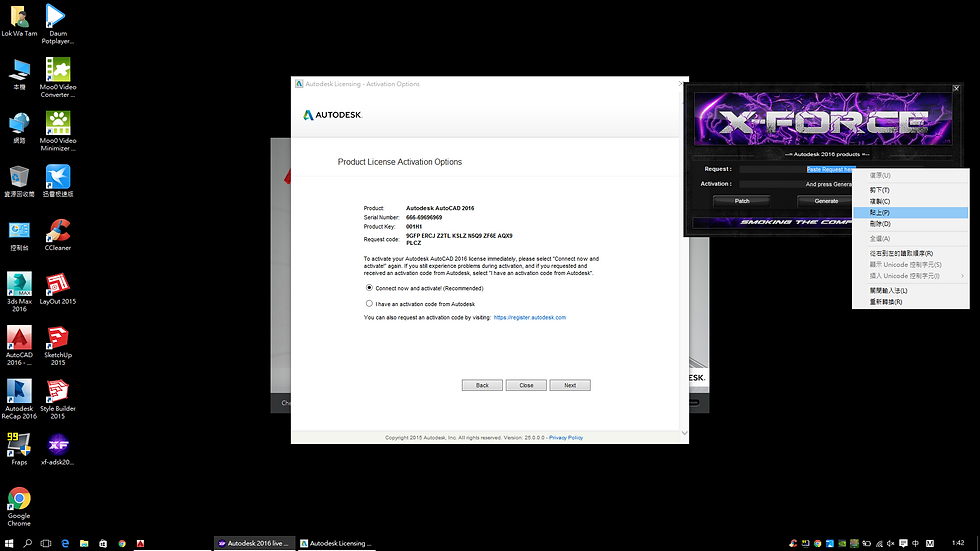Launch SketchUp 2015 desktop shortcut
This screenshot has height=551, width=980.
click(x=58, y=345)
